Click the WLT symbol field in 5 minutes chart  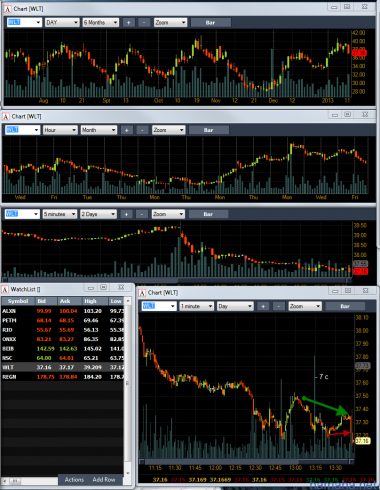(x=22, y=214)
